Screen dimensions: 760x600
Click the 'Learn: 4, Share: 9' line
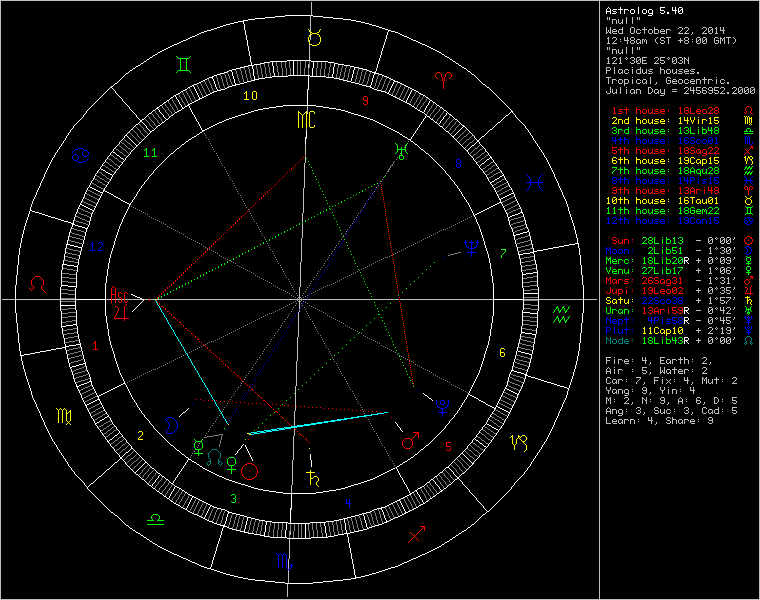(659, 421)
